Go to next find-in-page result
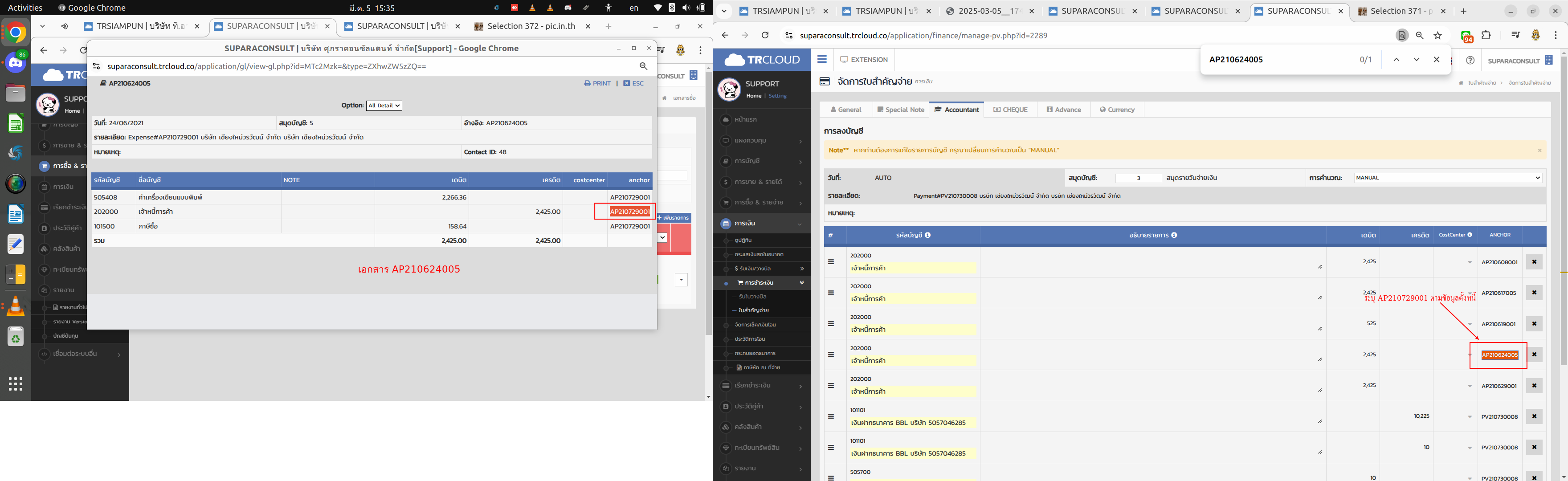 click(x=1417, y=60)
